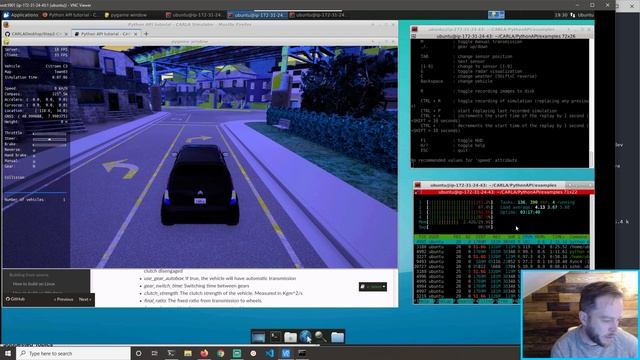Click the Reverse indicator in HUD

(34, 150)
